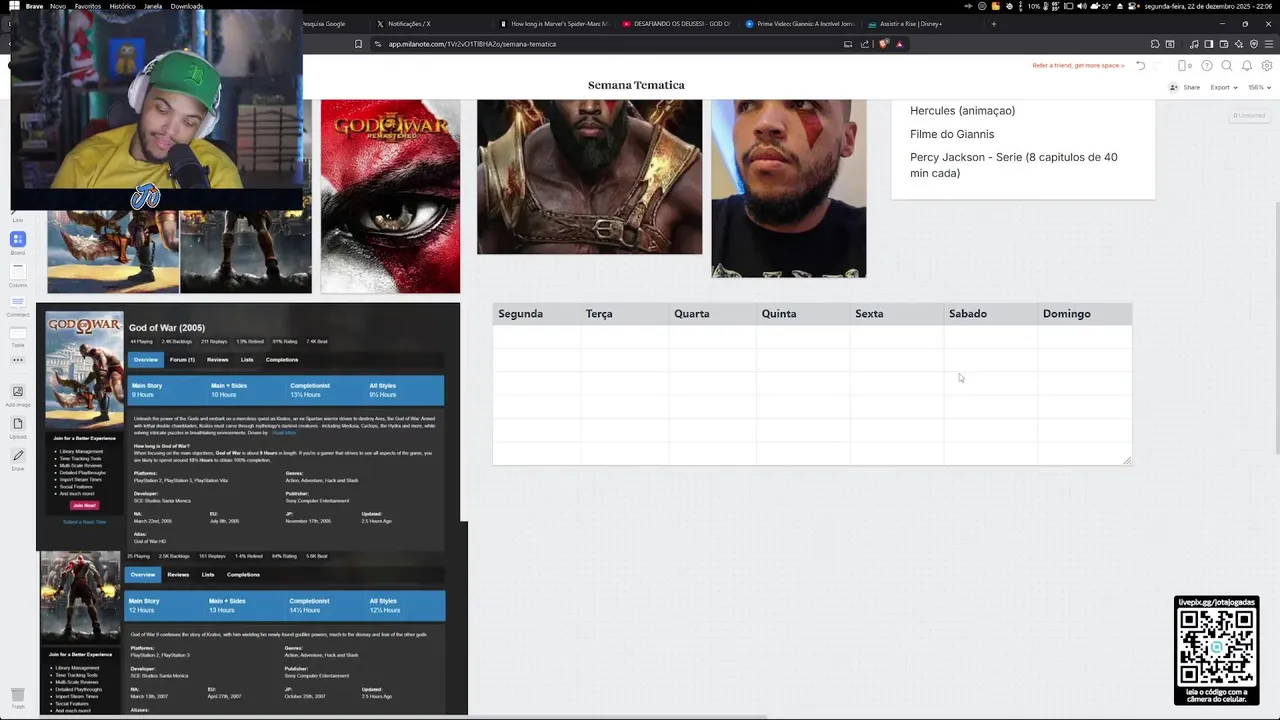Select the Terça column header cell

(624, 314)
